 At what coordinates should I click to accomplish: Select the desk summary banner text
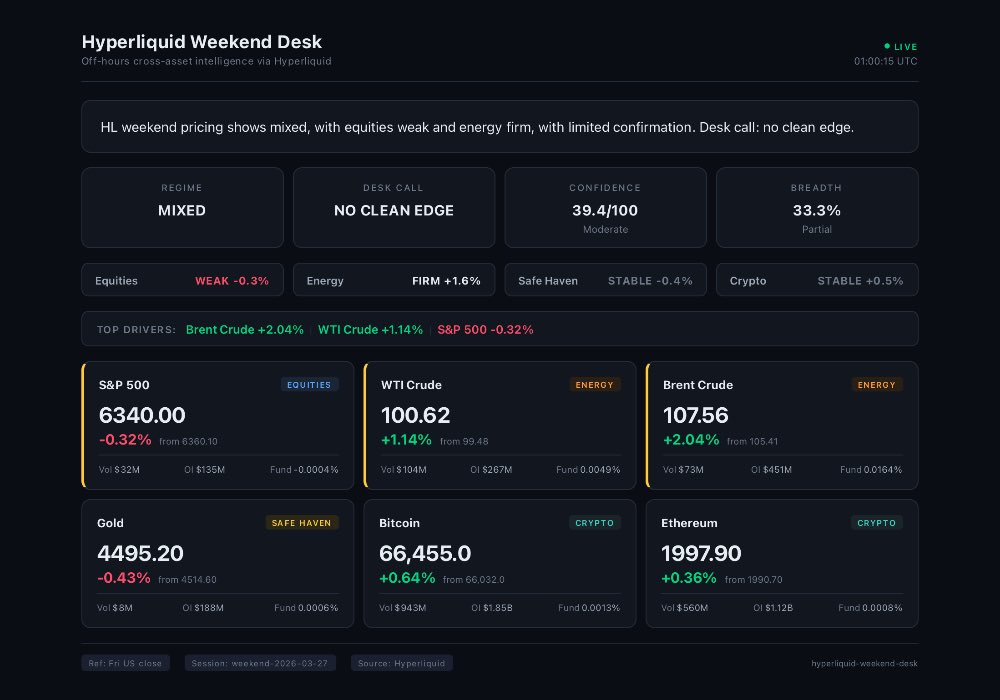click(x=477, y=127)
